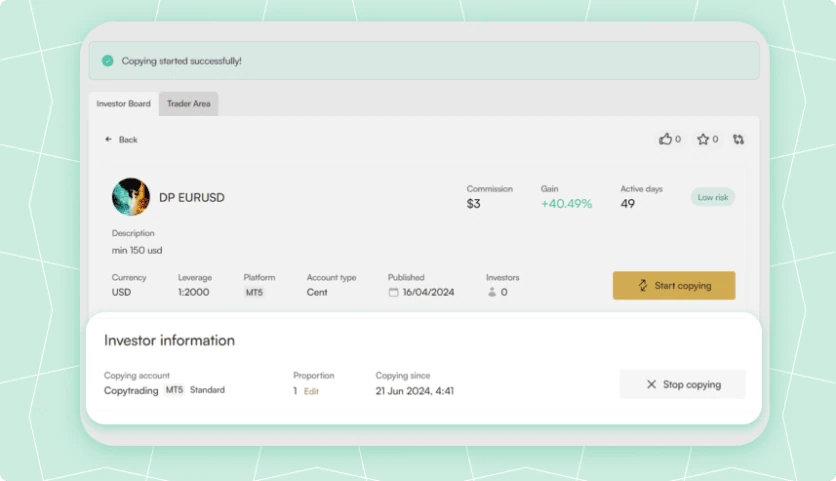The height and width of the screenshot is (481, 836).
Task: Click the X icon on Stop copying
Action: pos(651,384)
